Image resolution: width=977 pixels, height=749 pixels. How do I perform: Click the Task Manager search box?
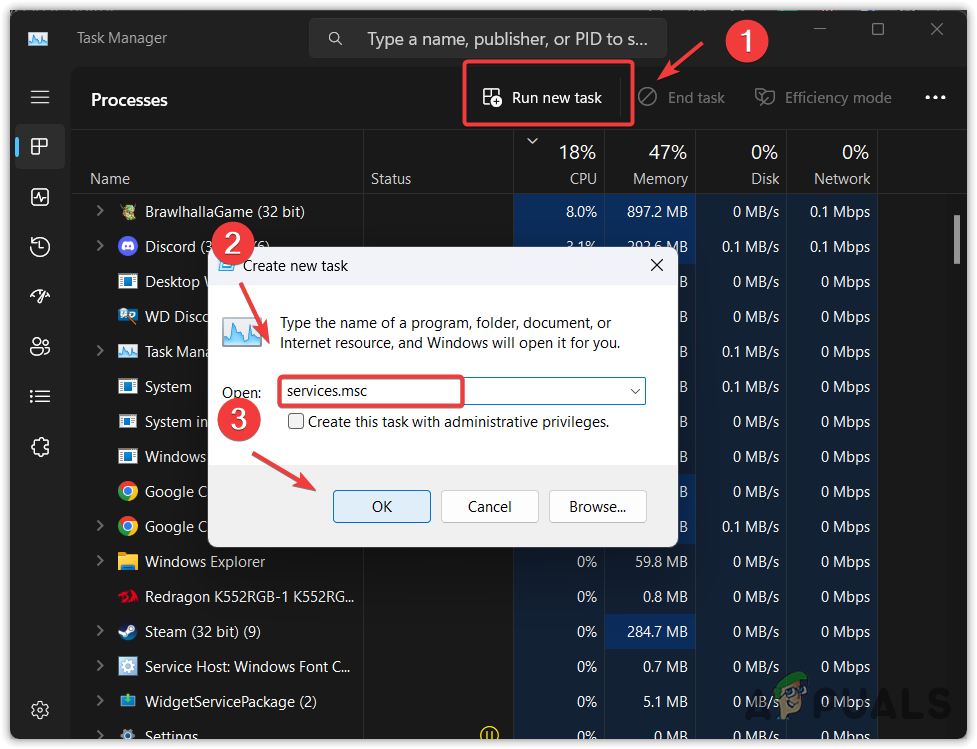pos(488,39)
